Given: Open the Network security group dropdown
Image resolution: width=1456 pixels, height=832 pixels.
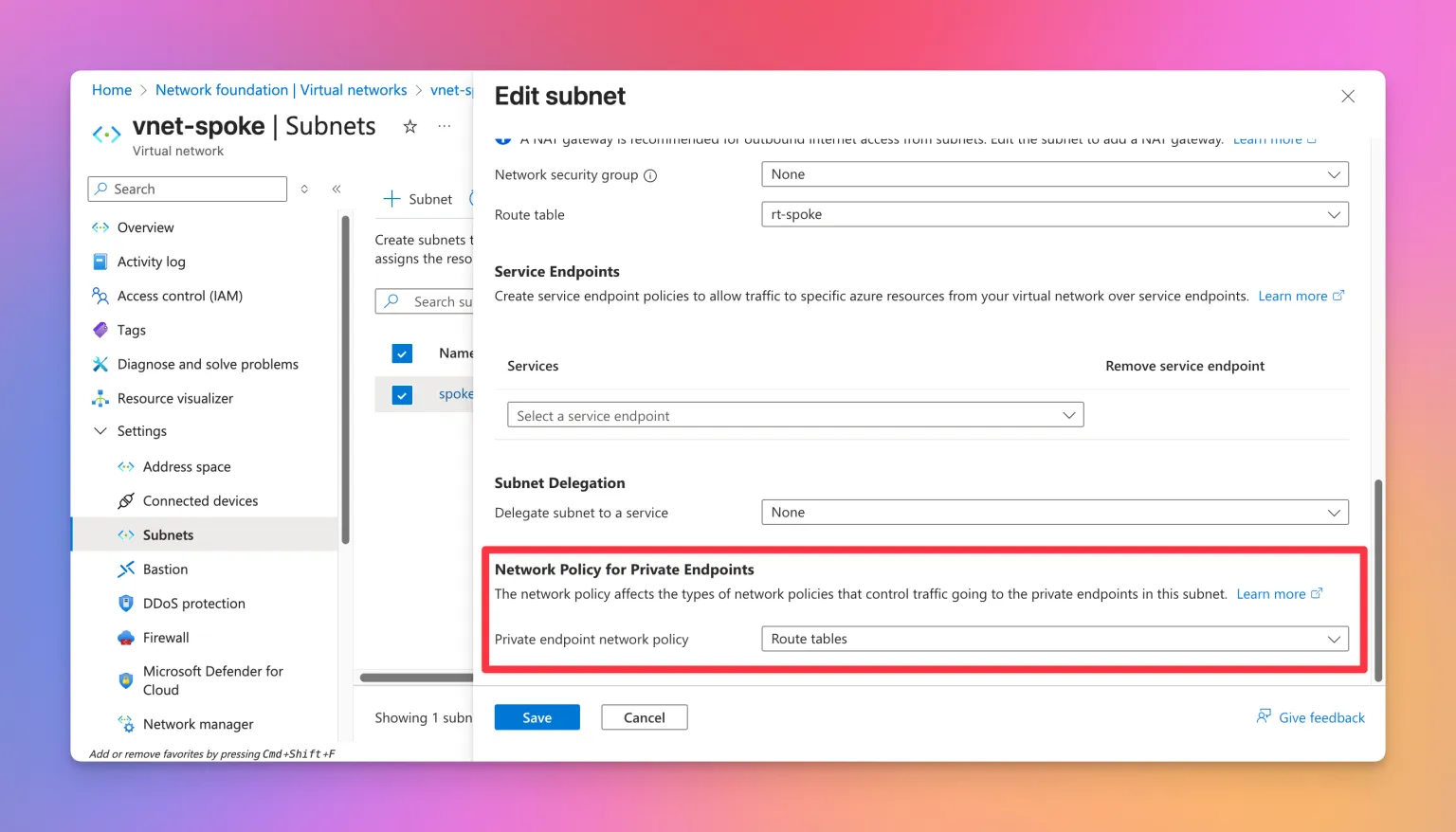Looking at the screenshot, I should [x=1054, y=174].
